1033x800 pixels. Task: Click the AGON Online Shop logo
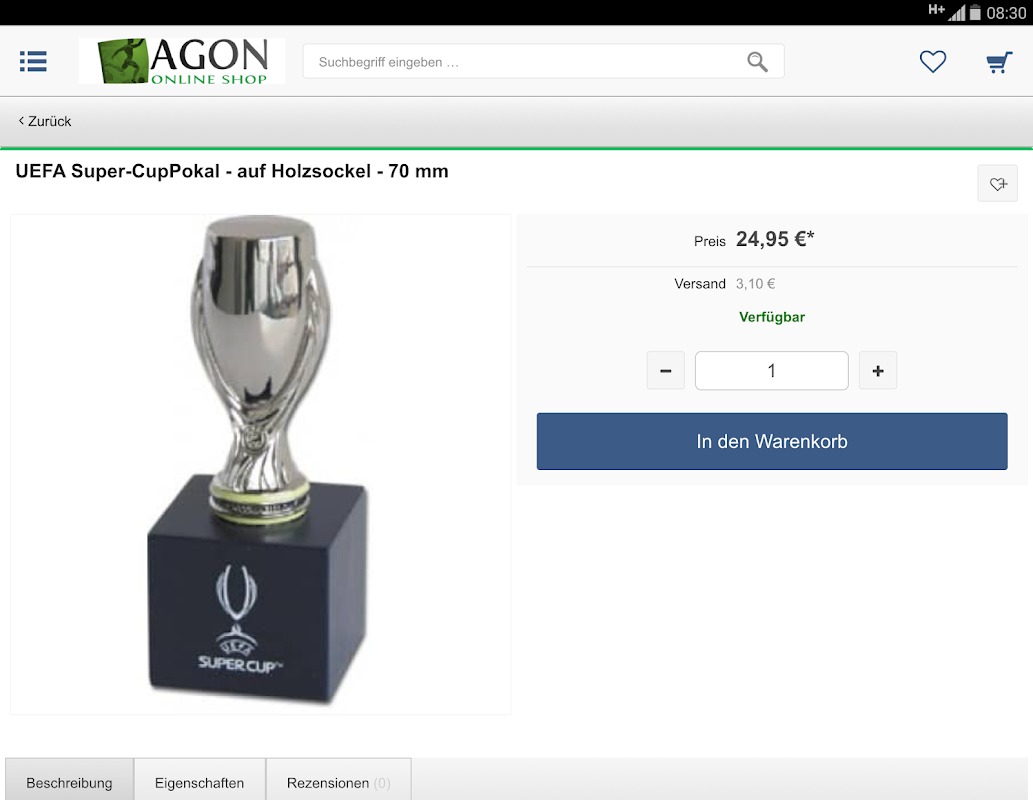pyautogui.click(x=182, y=61)
